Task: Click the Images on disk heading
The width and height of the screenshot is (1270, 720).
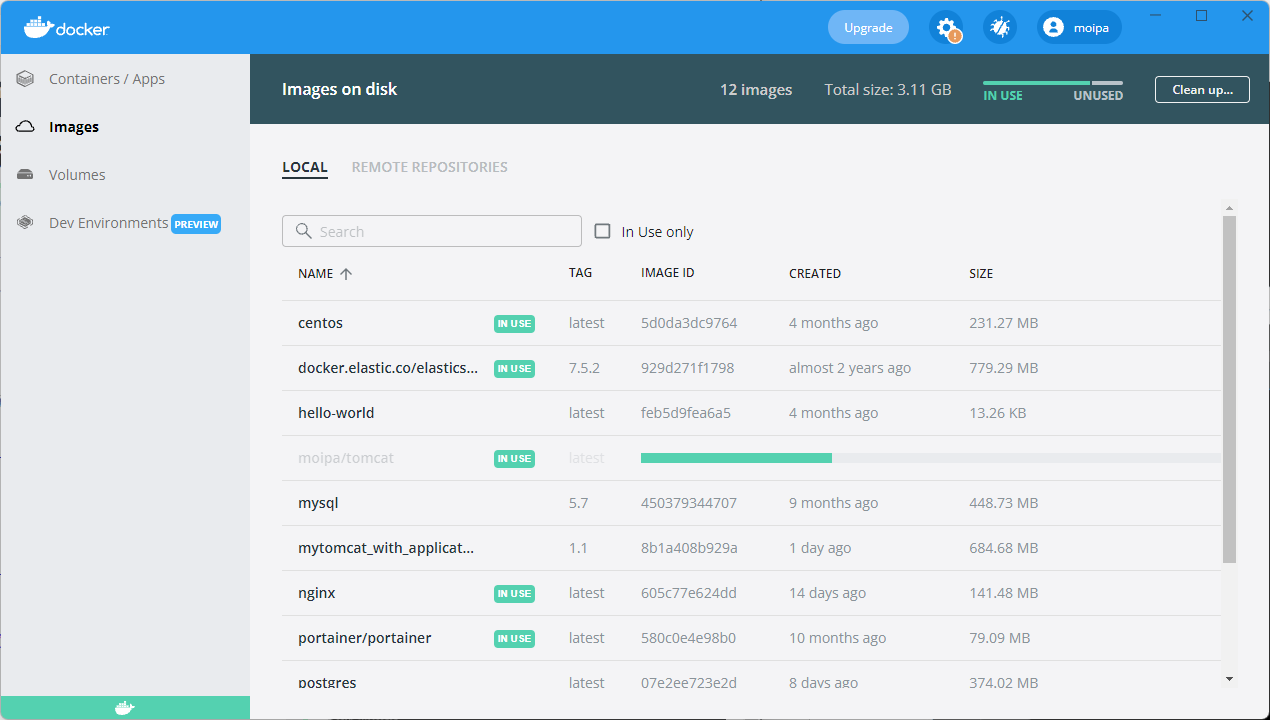Action: click(x=340, y=89)
